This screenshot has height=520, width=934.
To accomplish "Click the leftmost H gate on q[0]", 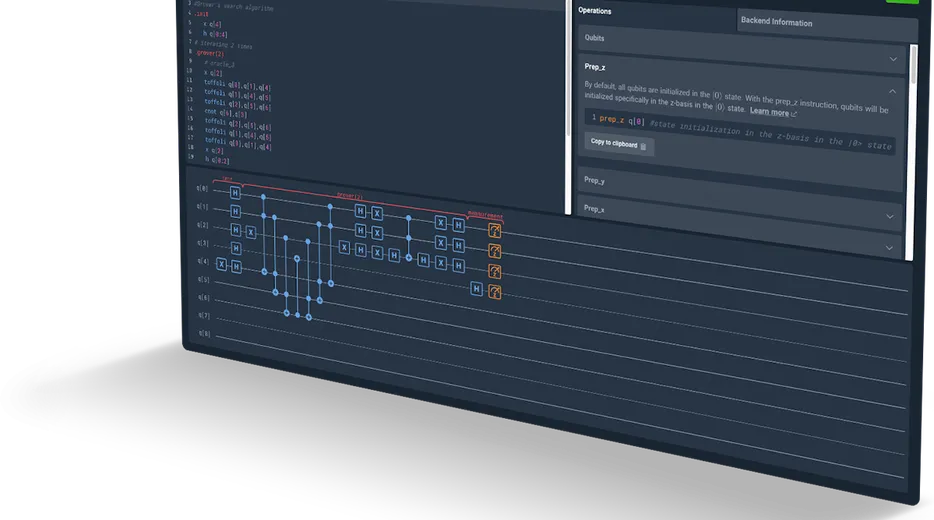I will [234, 192].
